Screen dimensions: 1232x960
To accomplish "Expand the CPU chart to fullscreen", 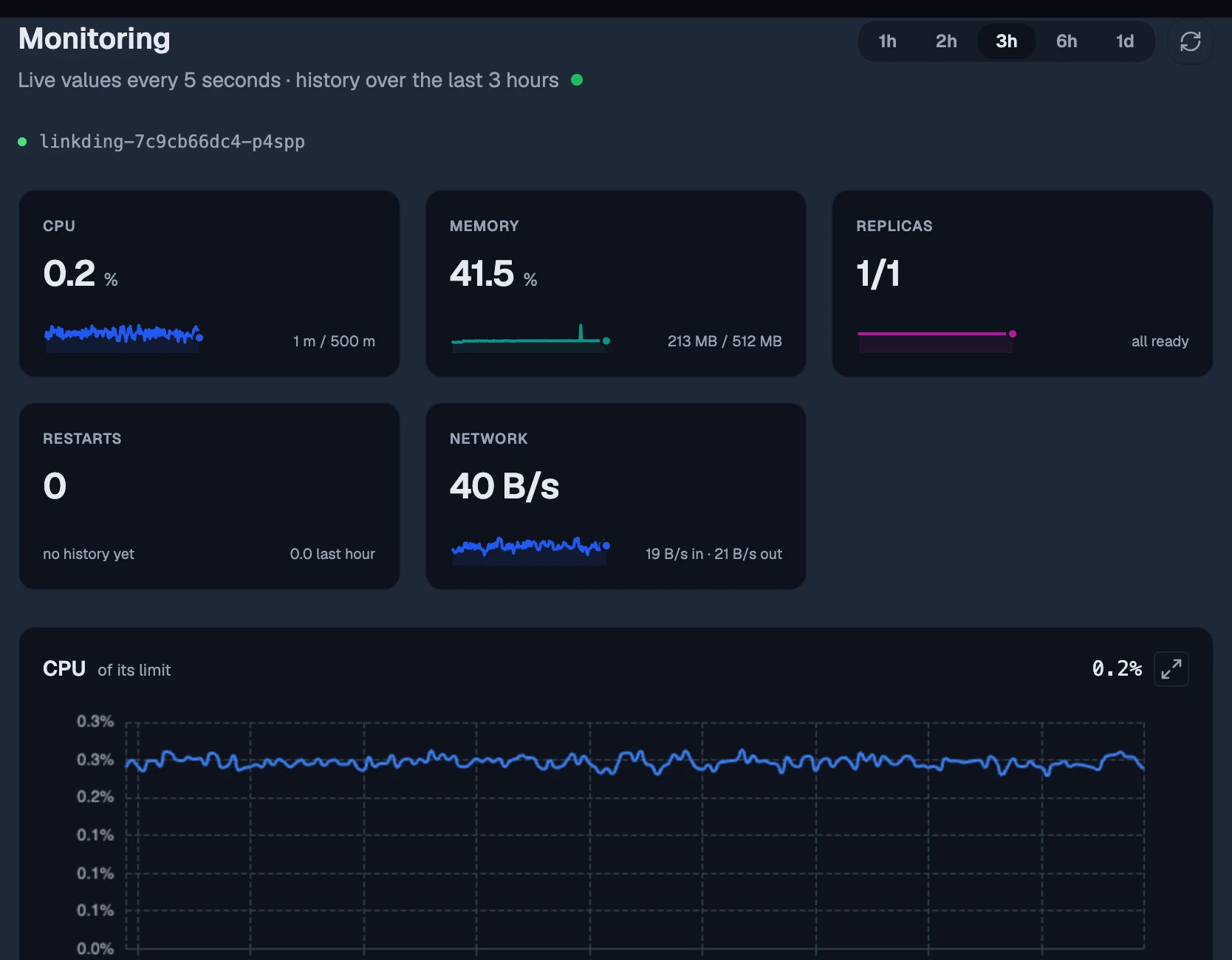I will point(1171,669).
